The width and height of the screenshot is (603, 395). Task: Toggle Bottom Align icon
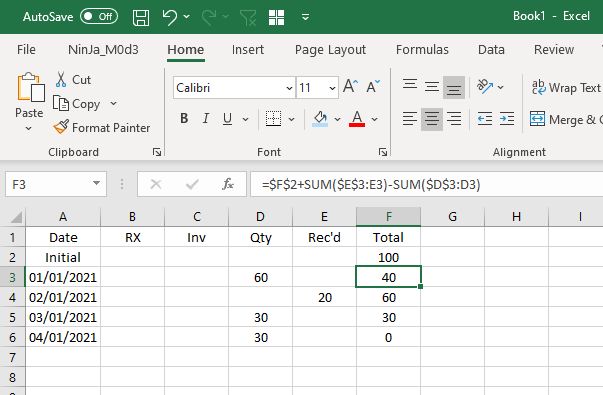[x=454, y=88]
